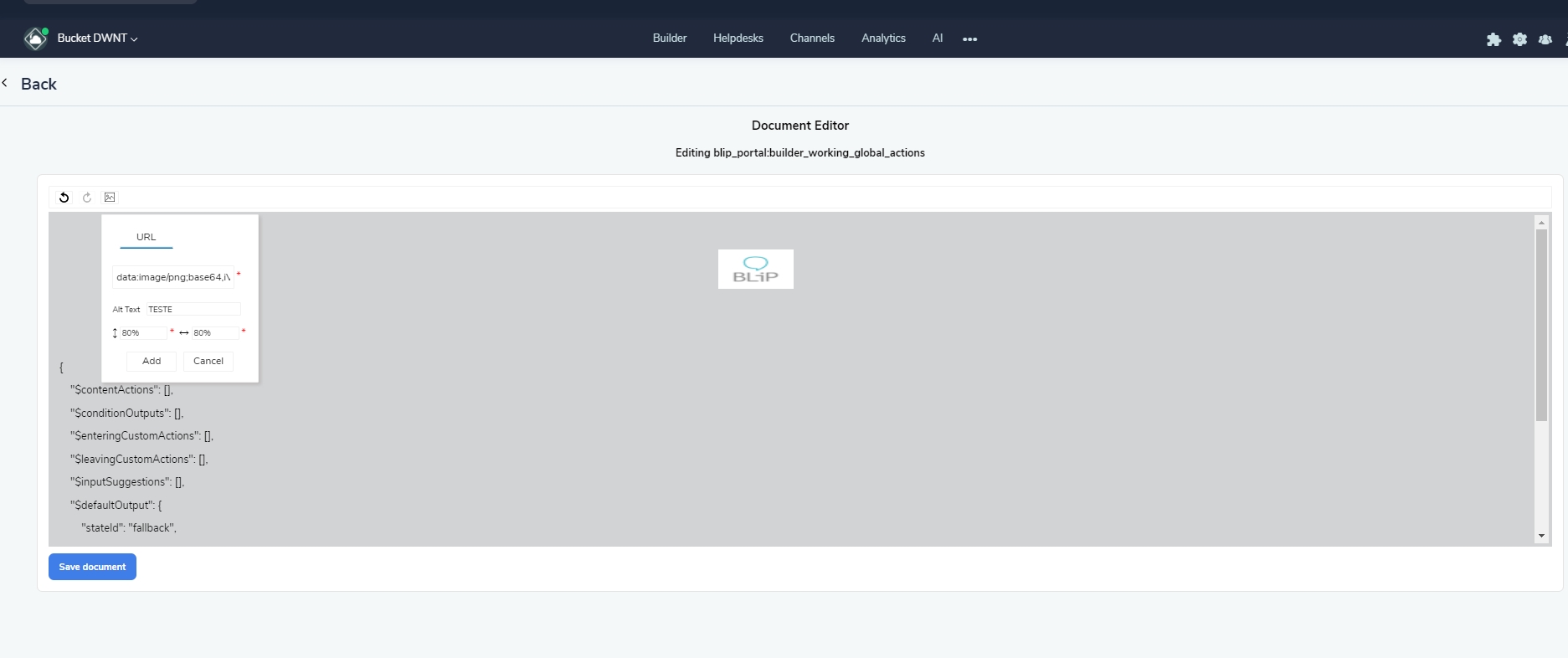Click the redo arrow icon in the editor toolbar
The image size is (1568, 658).
87,198
